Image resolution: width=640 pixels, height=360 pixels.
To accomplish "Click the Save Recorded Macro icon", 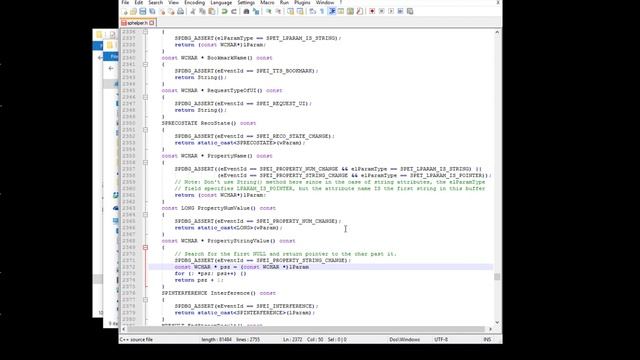I will (x=410, y=11).
